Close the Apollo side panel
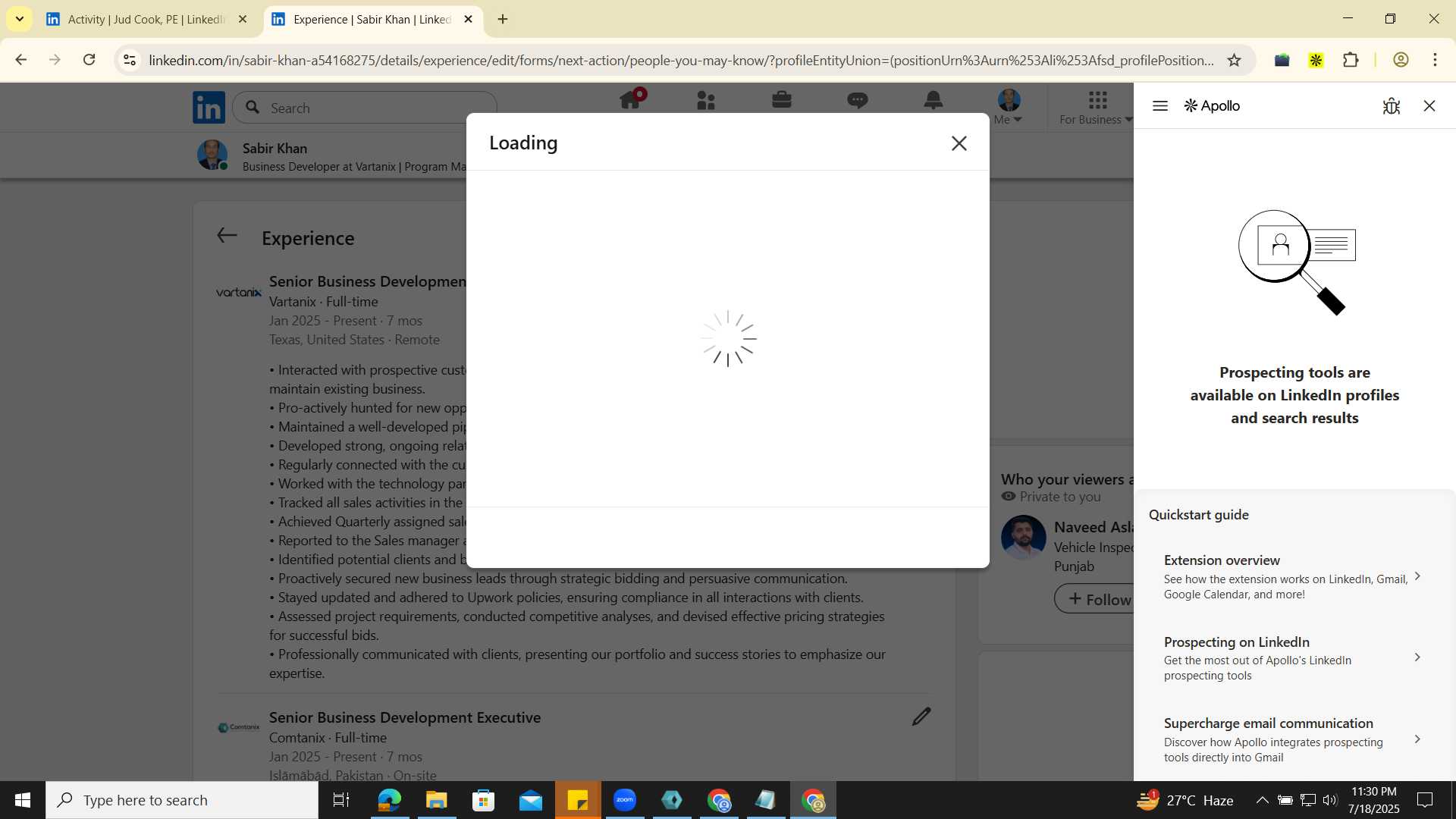This screenshot has width=1456, height=819. coord(1429,106)
